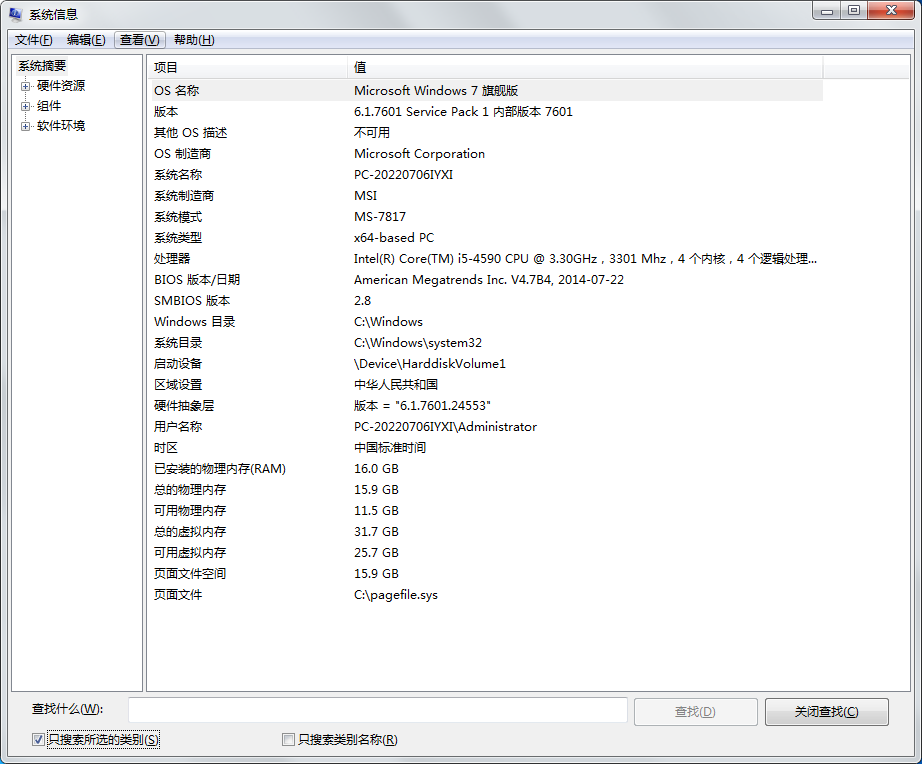Expand the 软件环境 tree node
Screen dimensions: 922x764
tap(23, 125)
